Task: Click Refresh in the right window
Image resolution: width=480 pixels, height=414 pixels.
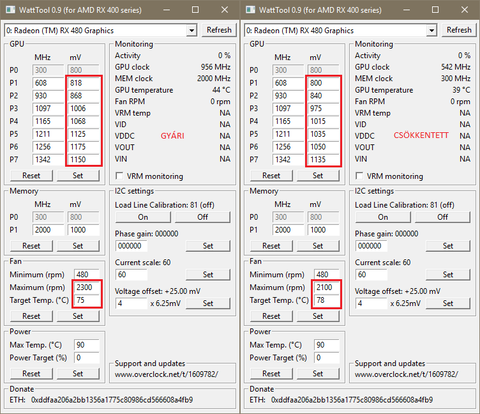Action: point(459,30)
